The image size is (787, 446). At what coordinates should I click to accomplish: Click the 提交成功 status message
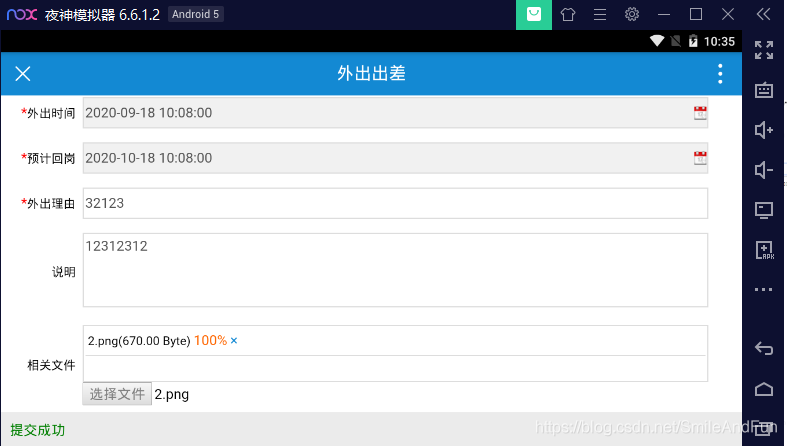[x=38, y=430]
